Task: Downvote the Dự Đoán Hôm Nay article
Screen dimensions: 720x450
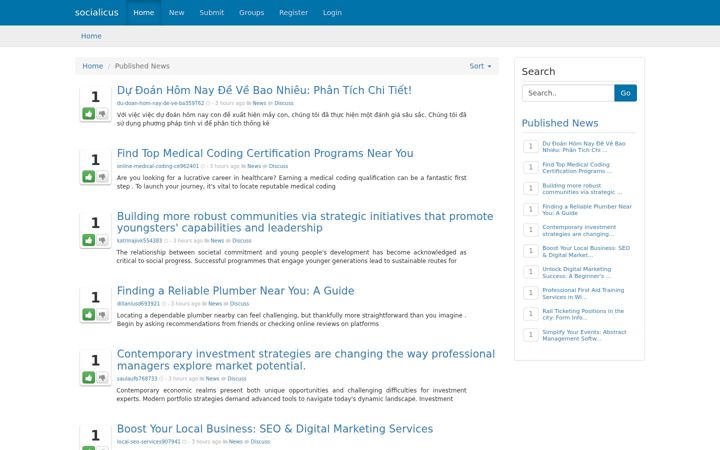Action: point(102,113)
